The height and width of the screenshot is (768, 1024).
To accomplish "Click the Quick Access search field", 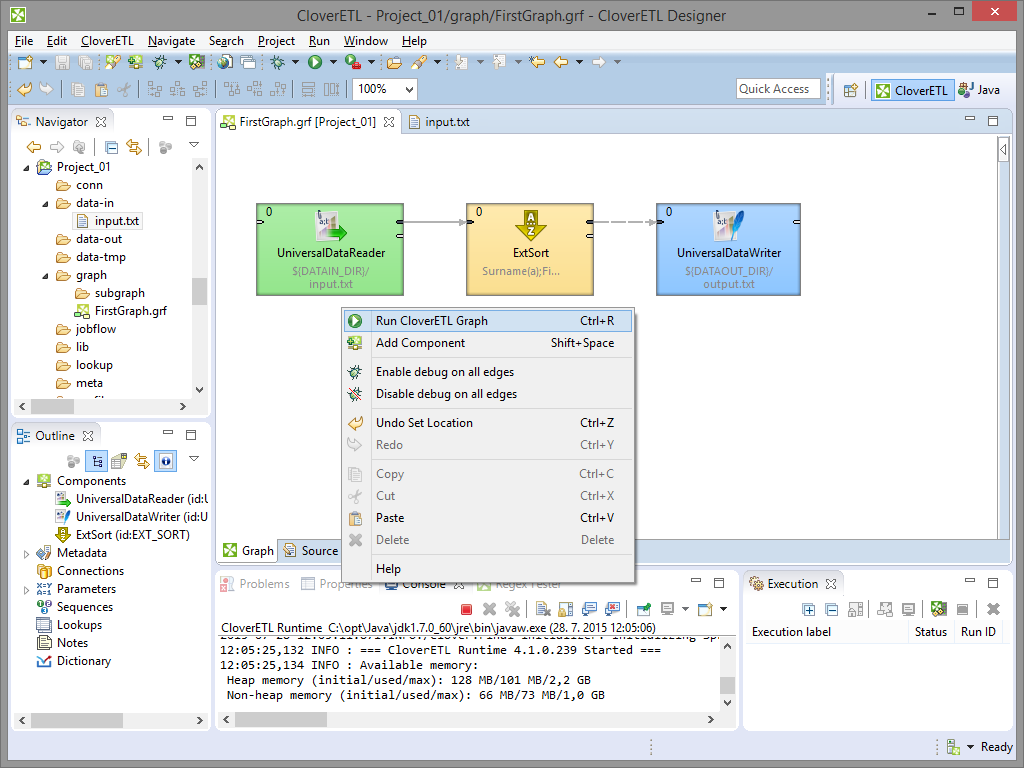I will 777,89.
